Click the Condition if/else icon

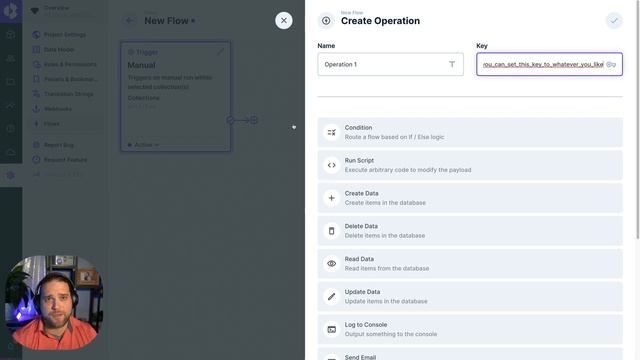331,132
